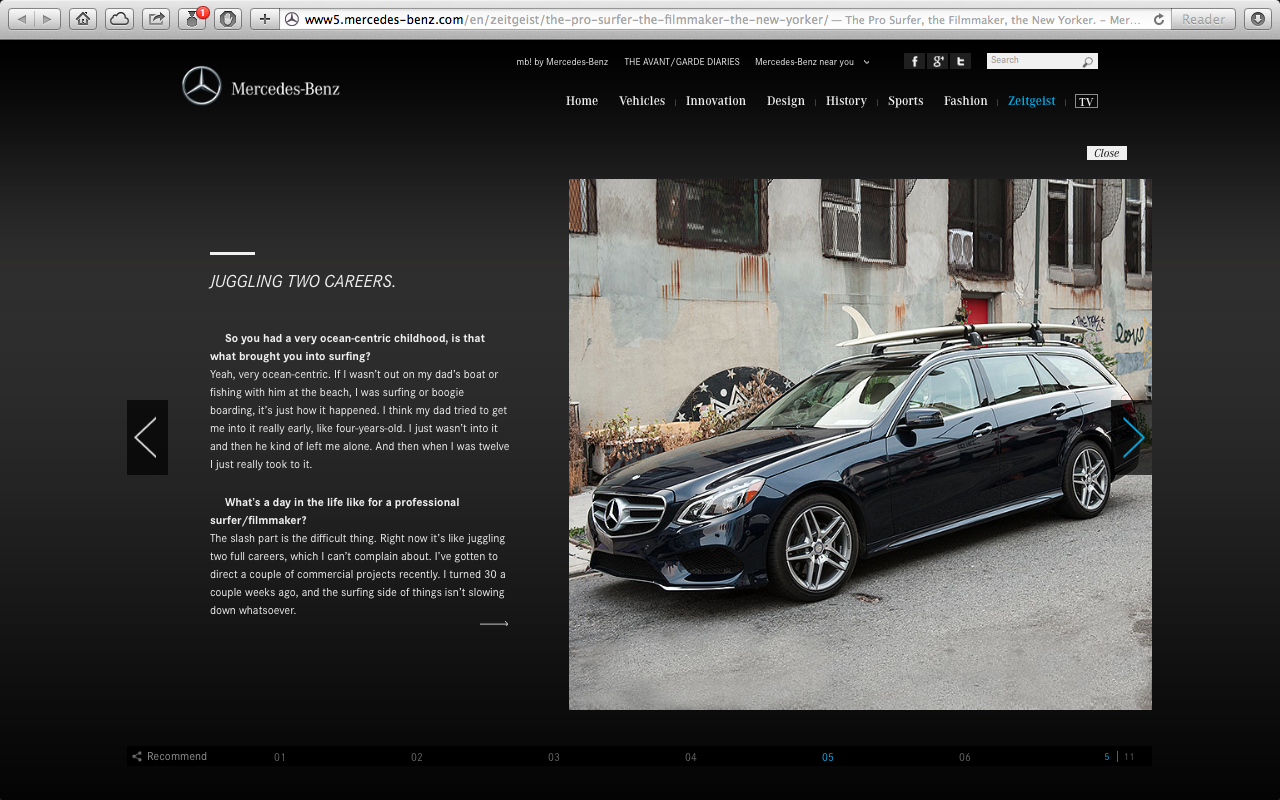Show previous slide with left arrow
The height and width of the screenshot is (800, 1280).
pos(147,437)
